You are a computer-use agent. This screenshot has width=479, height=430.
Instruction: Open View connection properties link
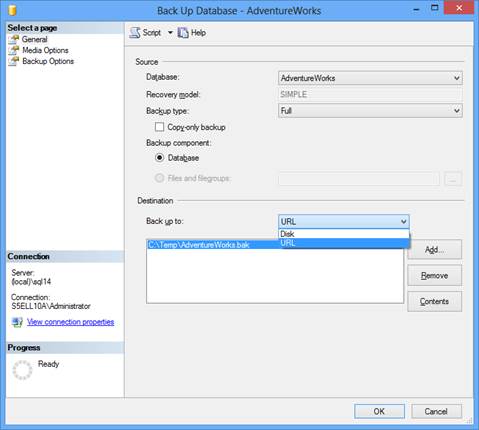(x=71, y=322)
